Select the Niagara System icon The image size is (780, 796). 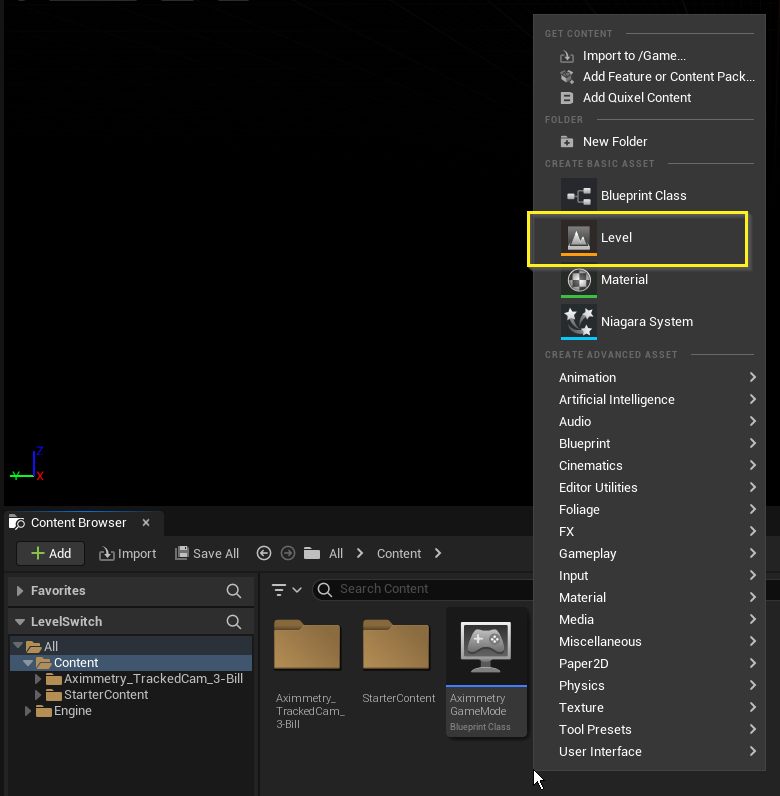click(579, 322)
